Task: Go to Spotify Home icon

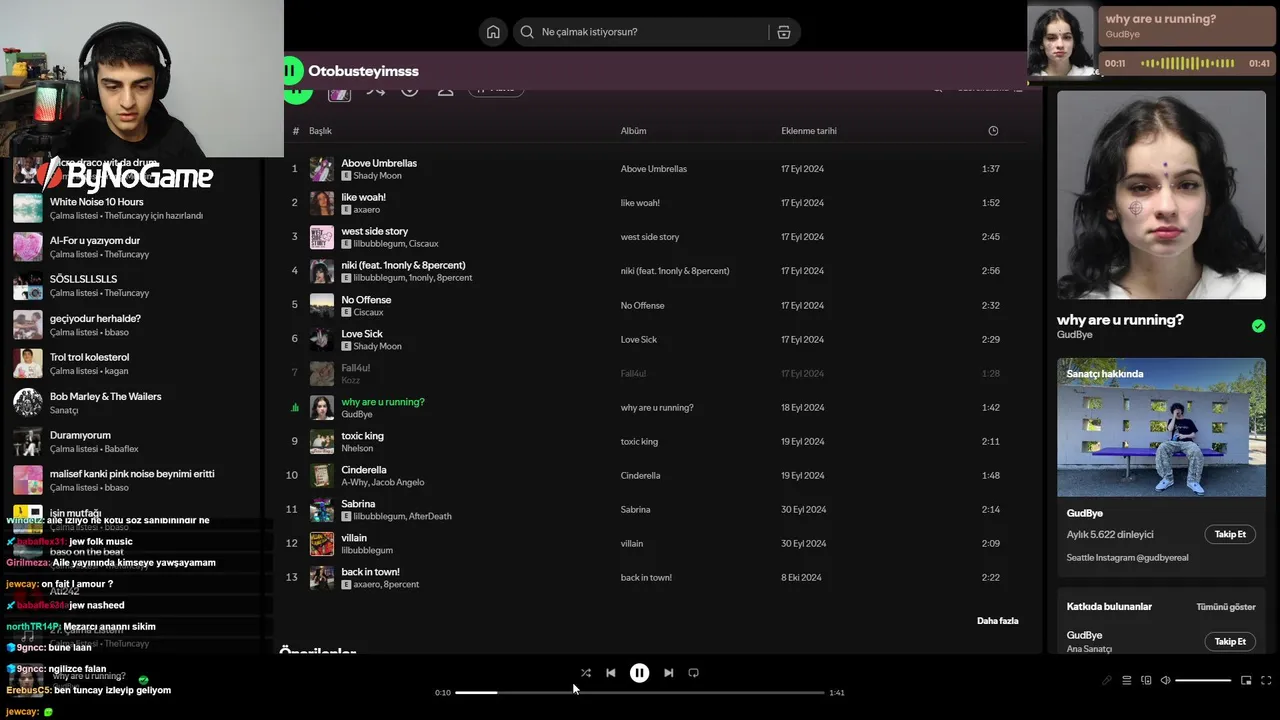Action: pyautogui.click(x=493, y=32)
